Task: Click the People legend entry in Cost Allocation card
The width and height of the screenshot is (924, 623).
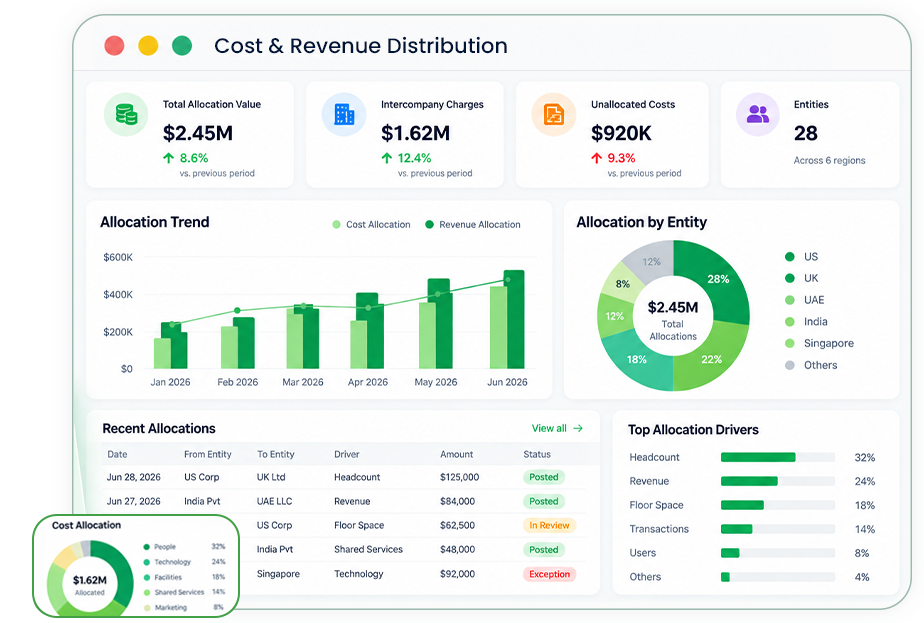Action: point(184,547)
